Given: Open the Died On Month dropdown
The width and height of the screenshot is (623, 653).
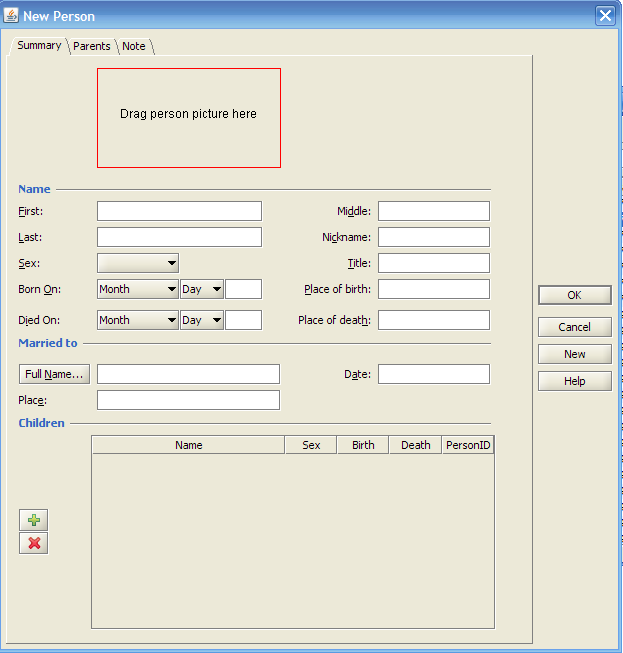Looking at the screenshot, I should (x=138, y=320).
